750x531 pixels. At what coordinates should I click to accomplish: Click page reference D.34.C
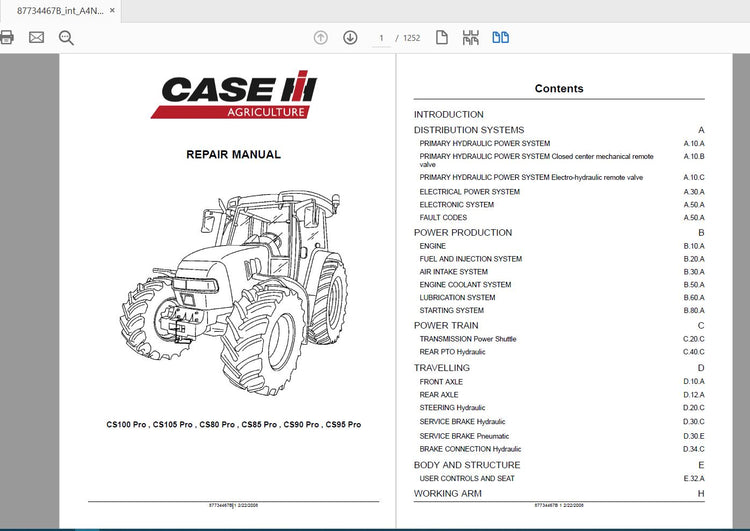[x=694, y=449]
